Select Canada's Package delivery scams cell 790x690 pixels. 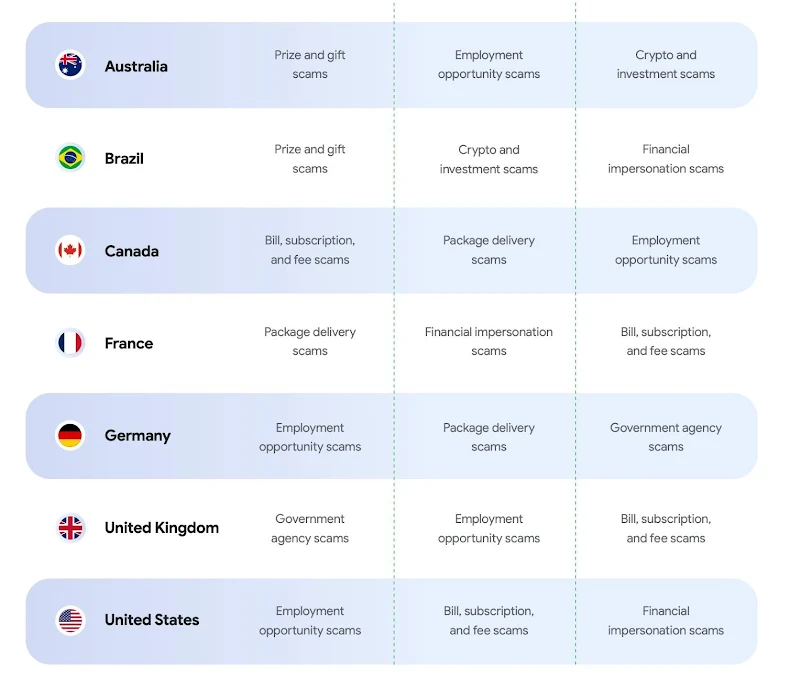[x=489, y=250]
